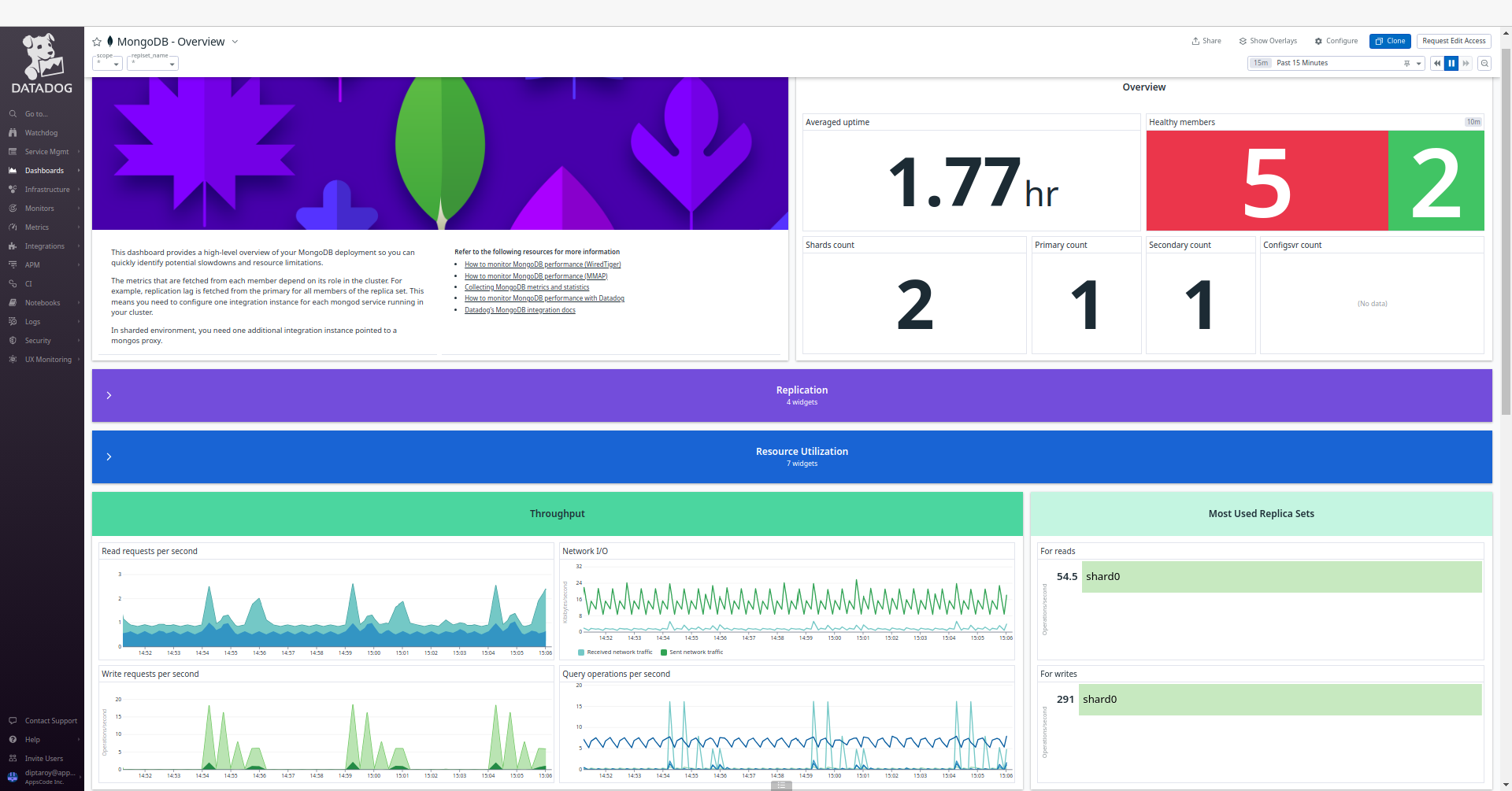
Task: Open the scope template variable dropdown
Action: 107,63
